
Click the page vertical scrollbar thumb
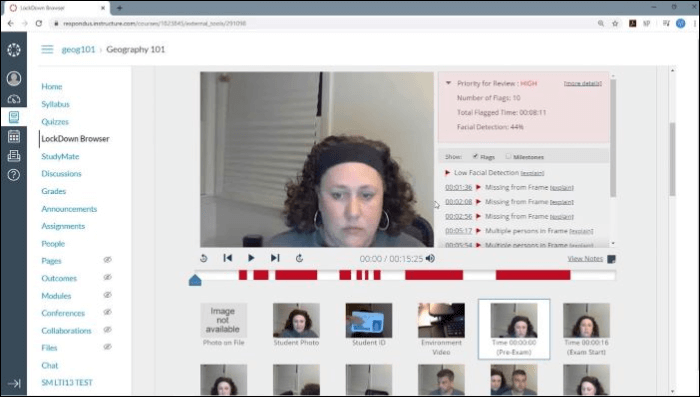click(x=672, y=159)
